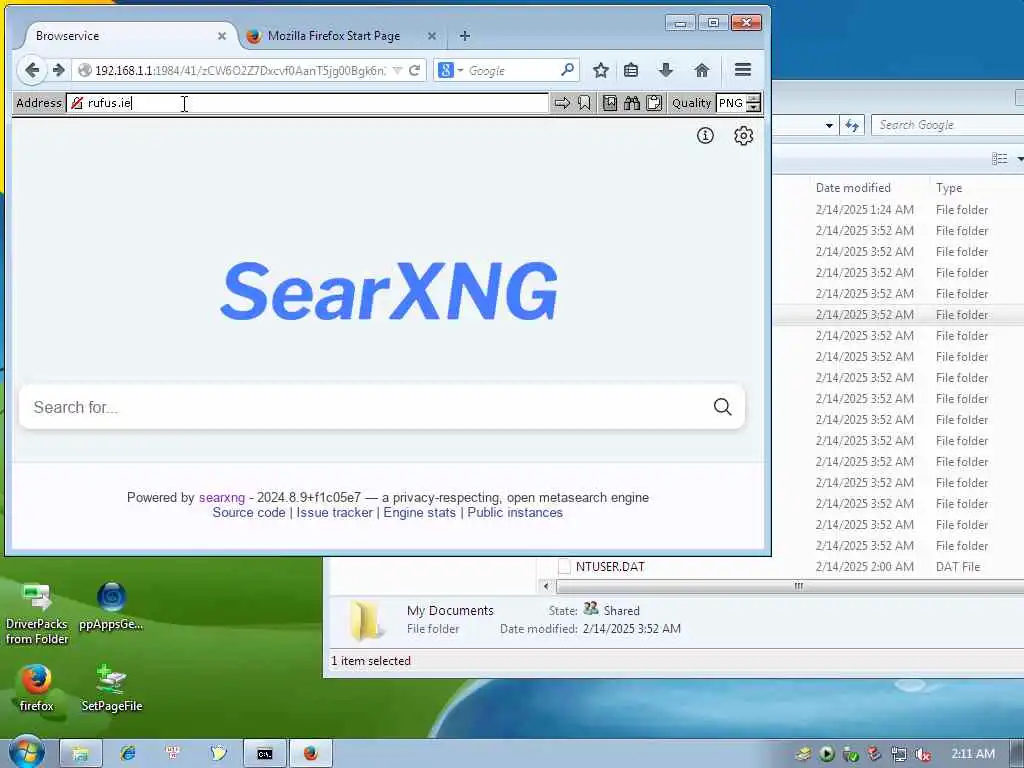Click the Browservice clipboard icon
The height and width of the screenshot is (768, 1024).
point(654,103)
